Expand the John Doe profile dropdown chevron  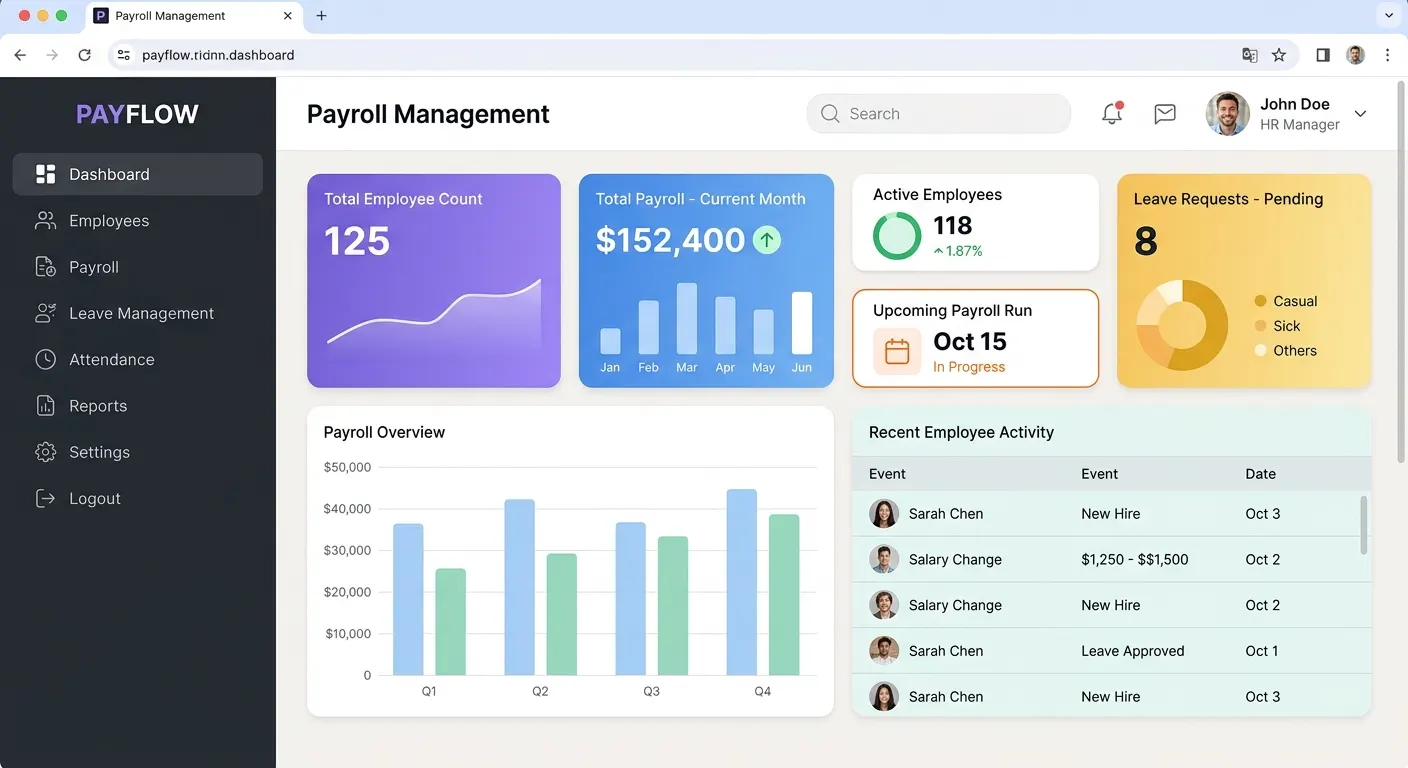pyautogui.click(x=1360, y=114)
